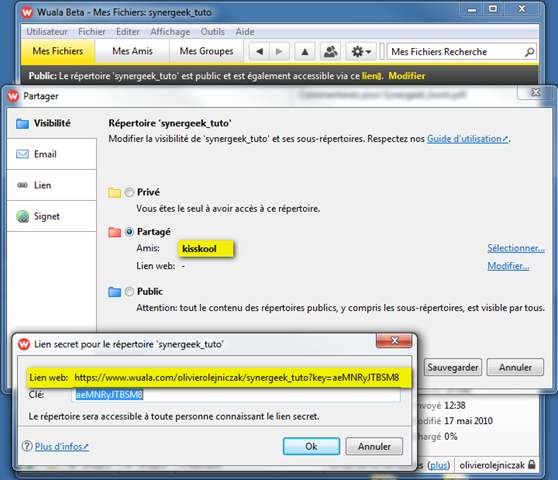This screenshot has width=558, height=480.
Task: Click the Visibilité blue folder icon
Action: 22,123
